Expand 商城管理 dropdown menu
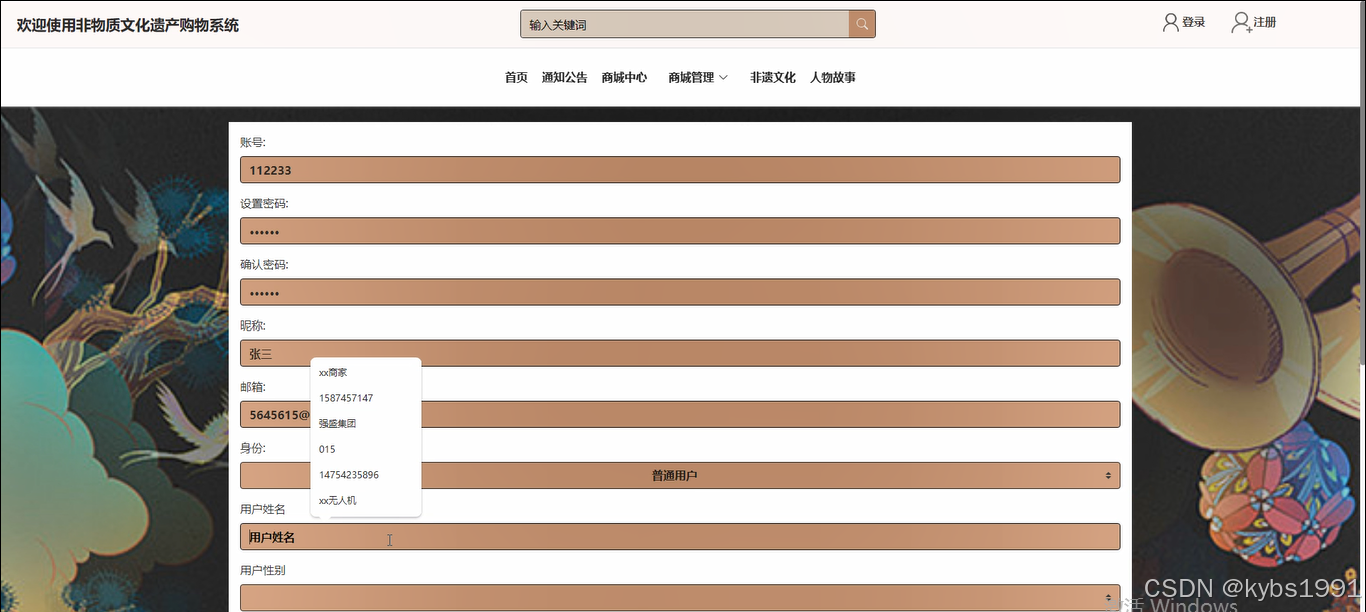 pyautogui.click(x=698, y=77)
